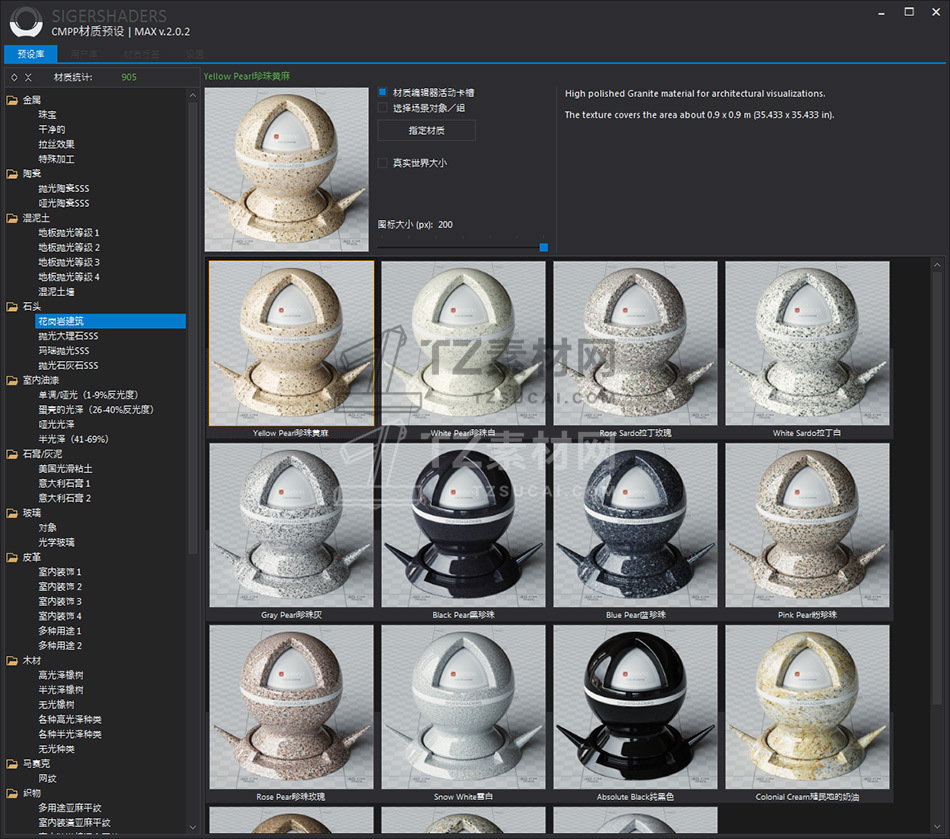This screenshot has height=839, width=950.
Task: Select the Snow White material thumbnail
Action: coord(463,707)
